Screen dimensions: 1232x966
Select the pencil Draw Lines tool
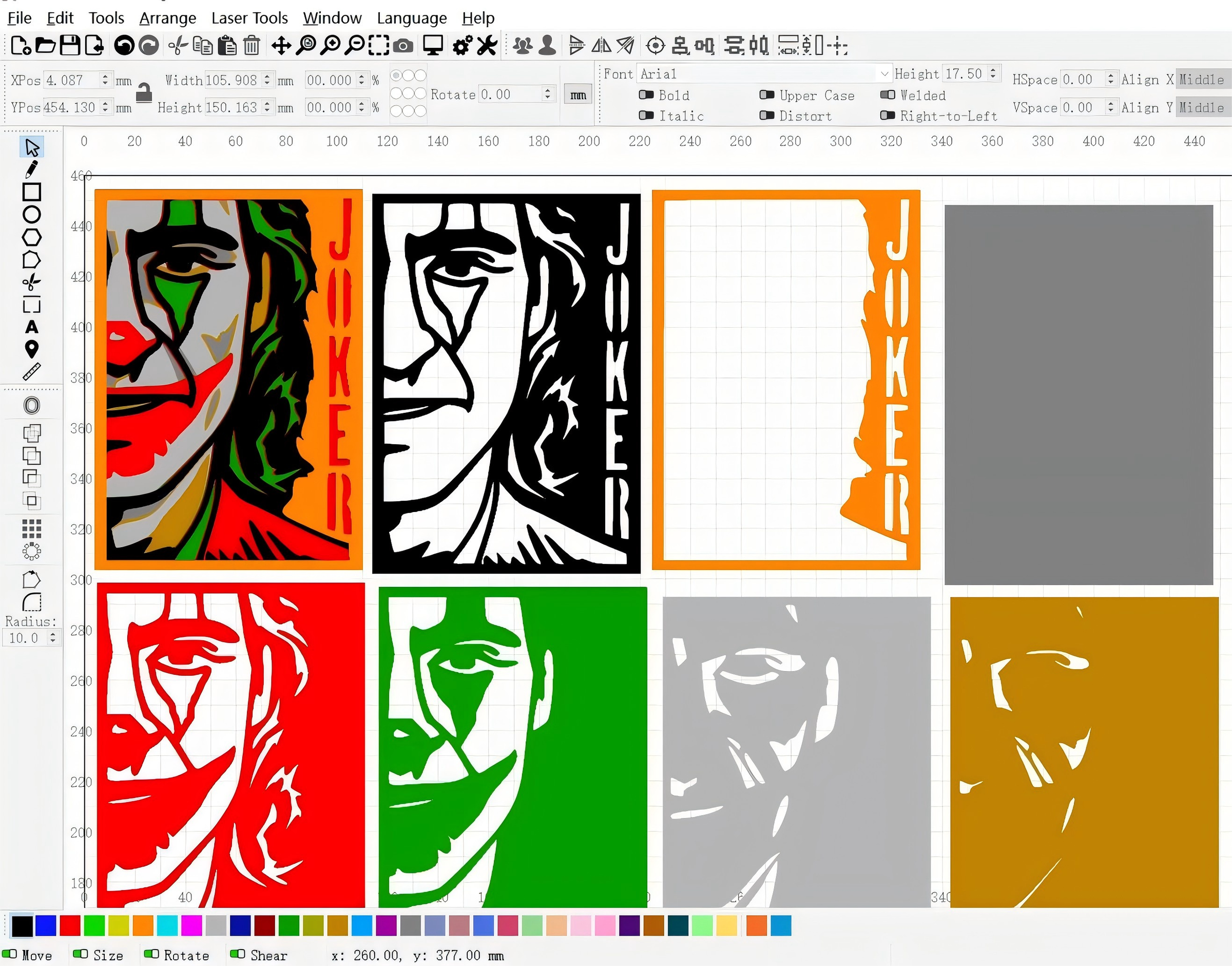[32, 169]
